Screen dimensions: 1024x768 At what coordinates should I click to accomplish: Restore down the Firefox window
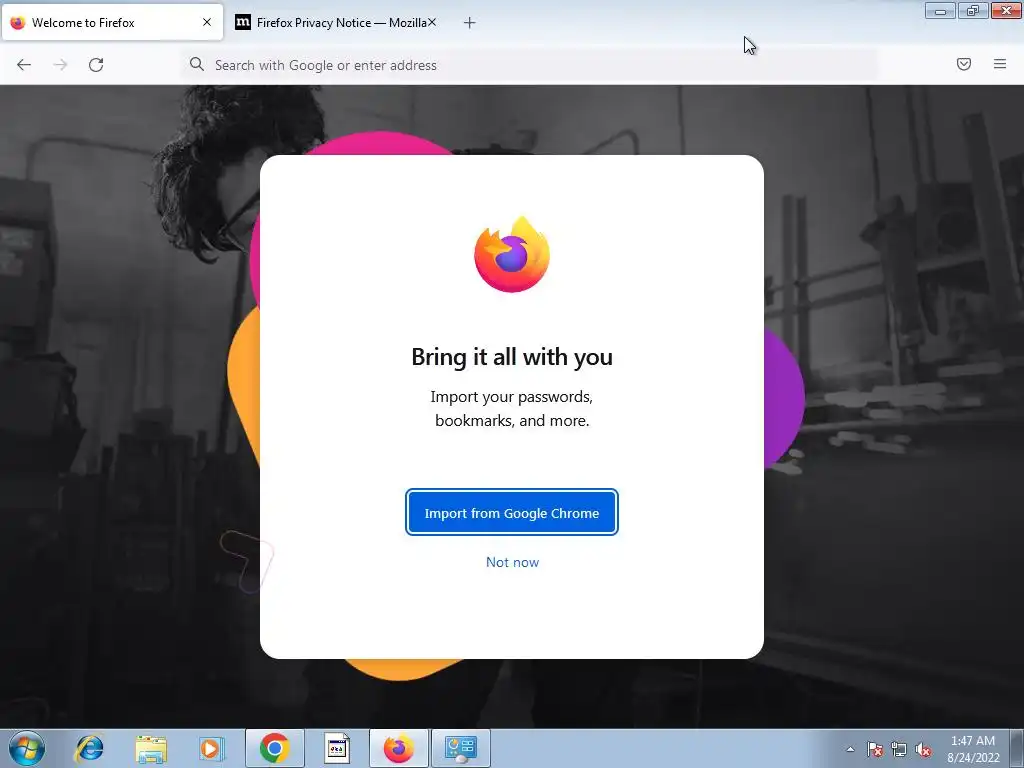[x=973, y=11]
